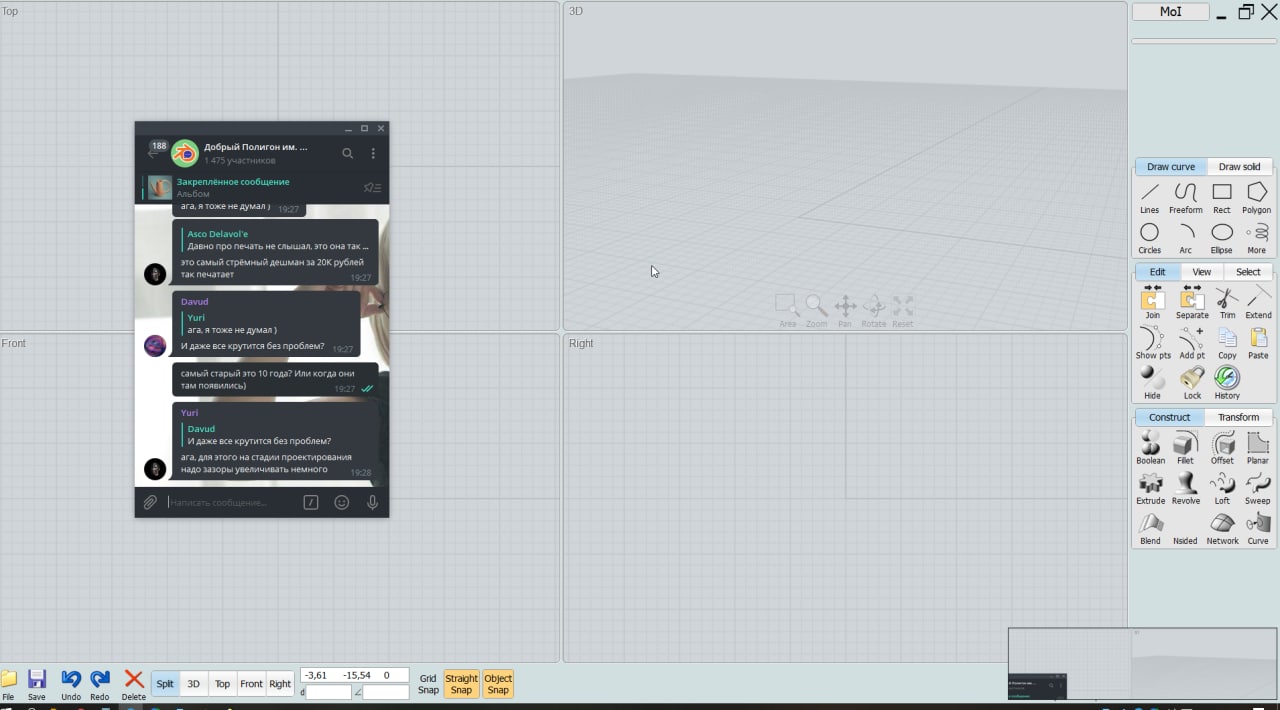Switch to Top view layout
Image resolution: width=1280 pixels, height=710 pixels.
click(222, 684)
